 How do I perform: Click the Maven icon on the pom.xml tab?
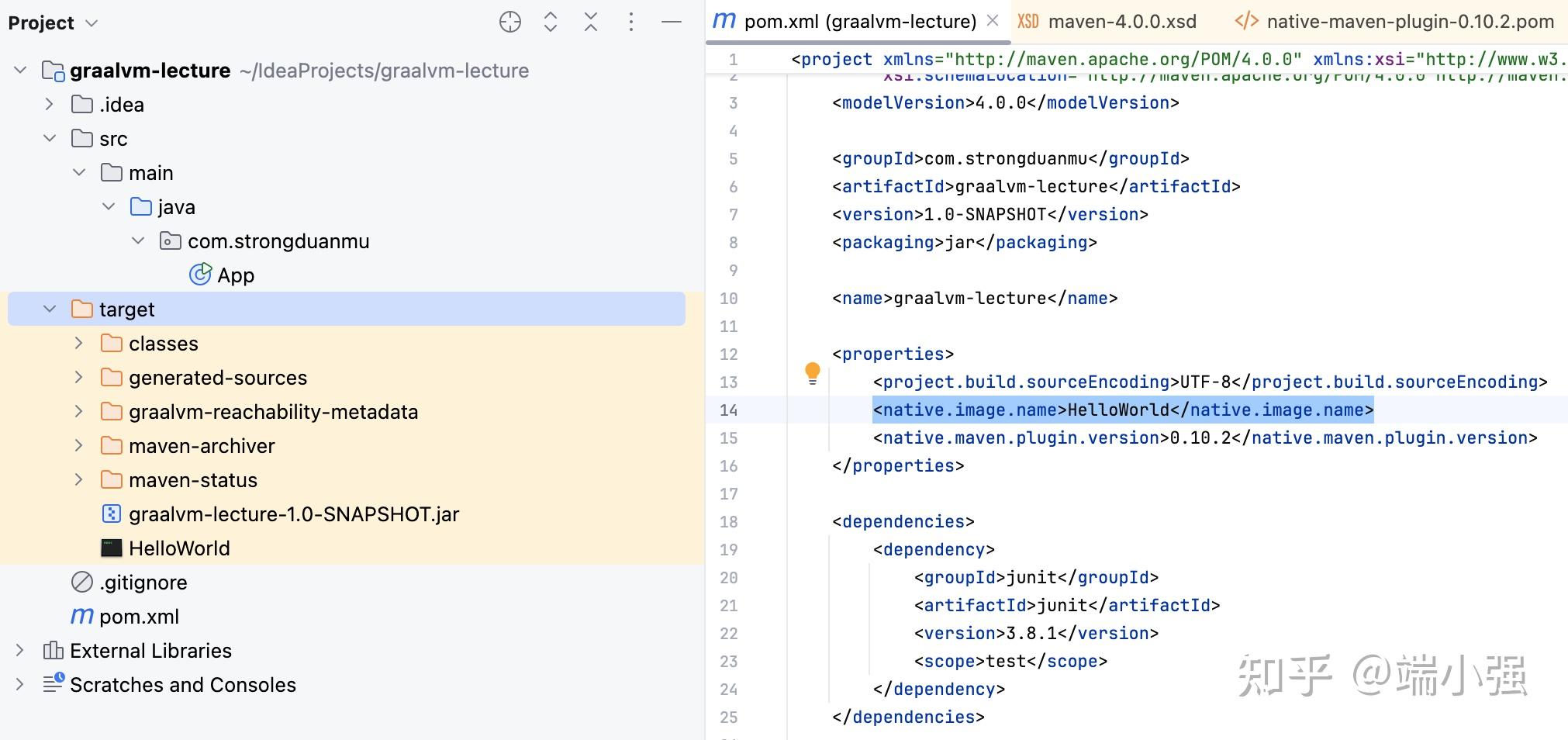(724, 21)
